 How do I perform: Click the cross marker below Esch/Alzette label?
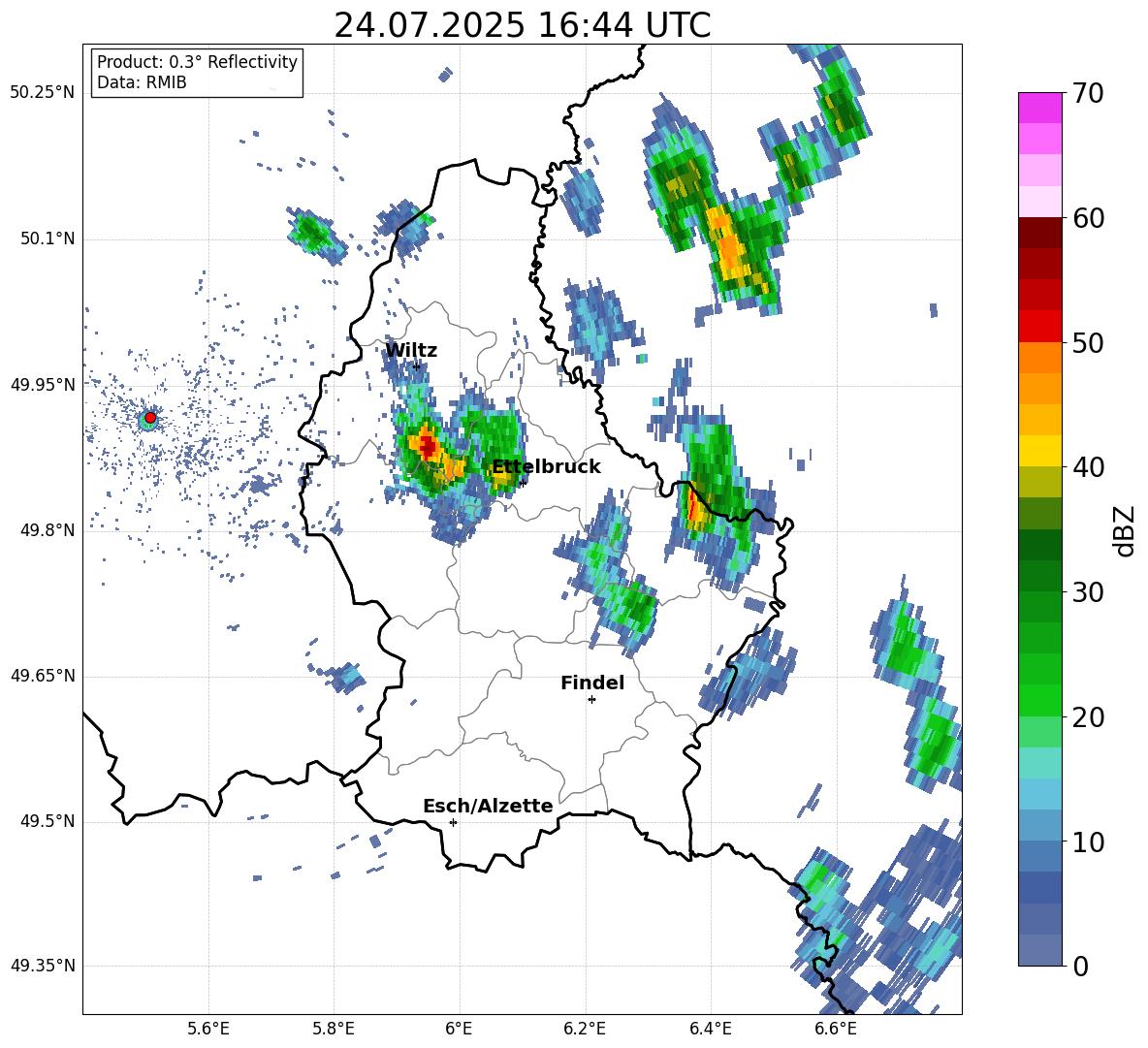tap(453, 822)
